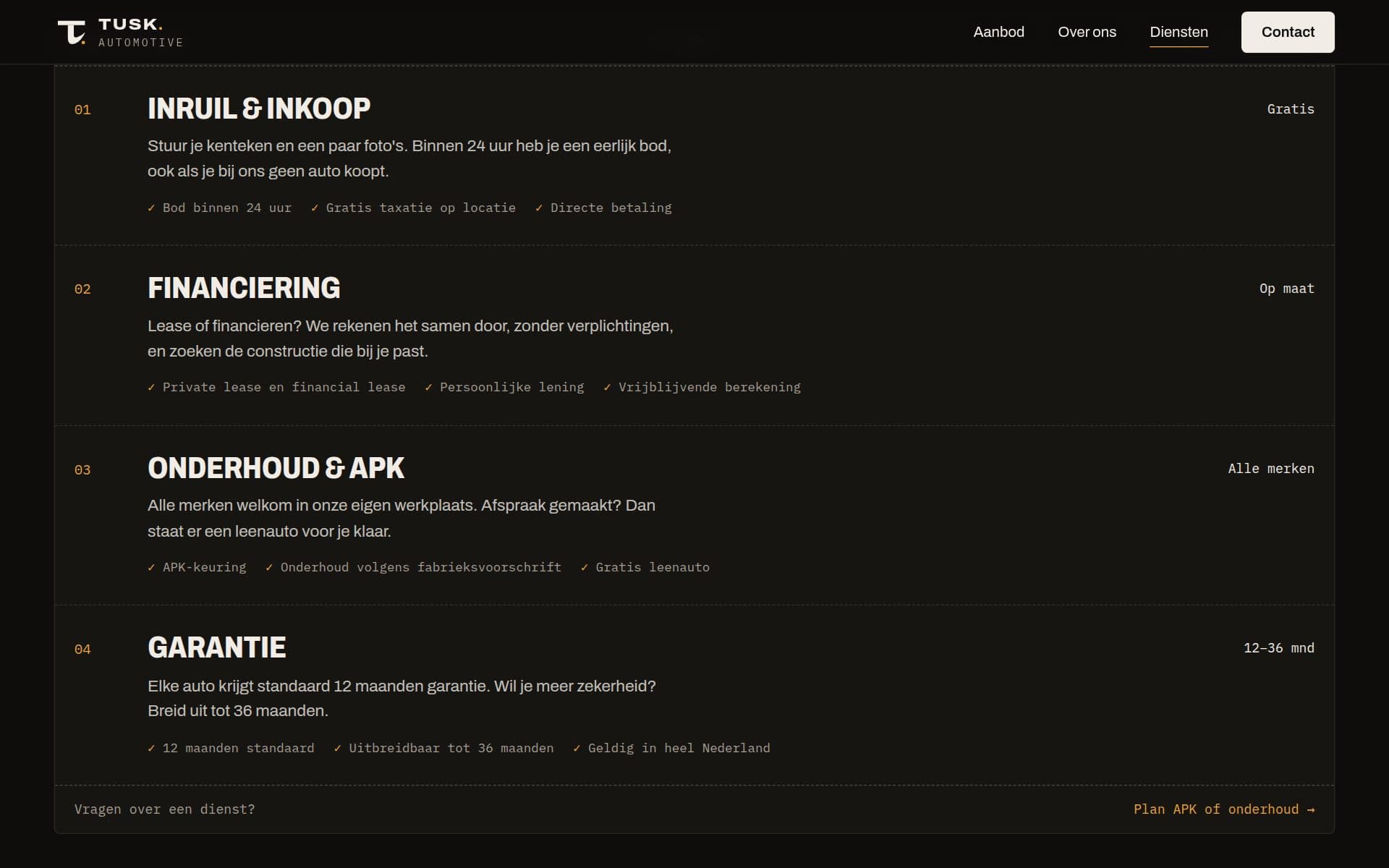Click the Garantie heading
This screenshot has height=868, width=1389.
(x=216, y=647)
